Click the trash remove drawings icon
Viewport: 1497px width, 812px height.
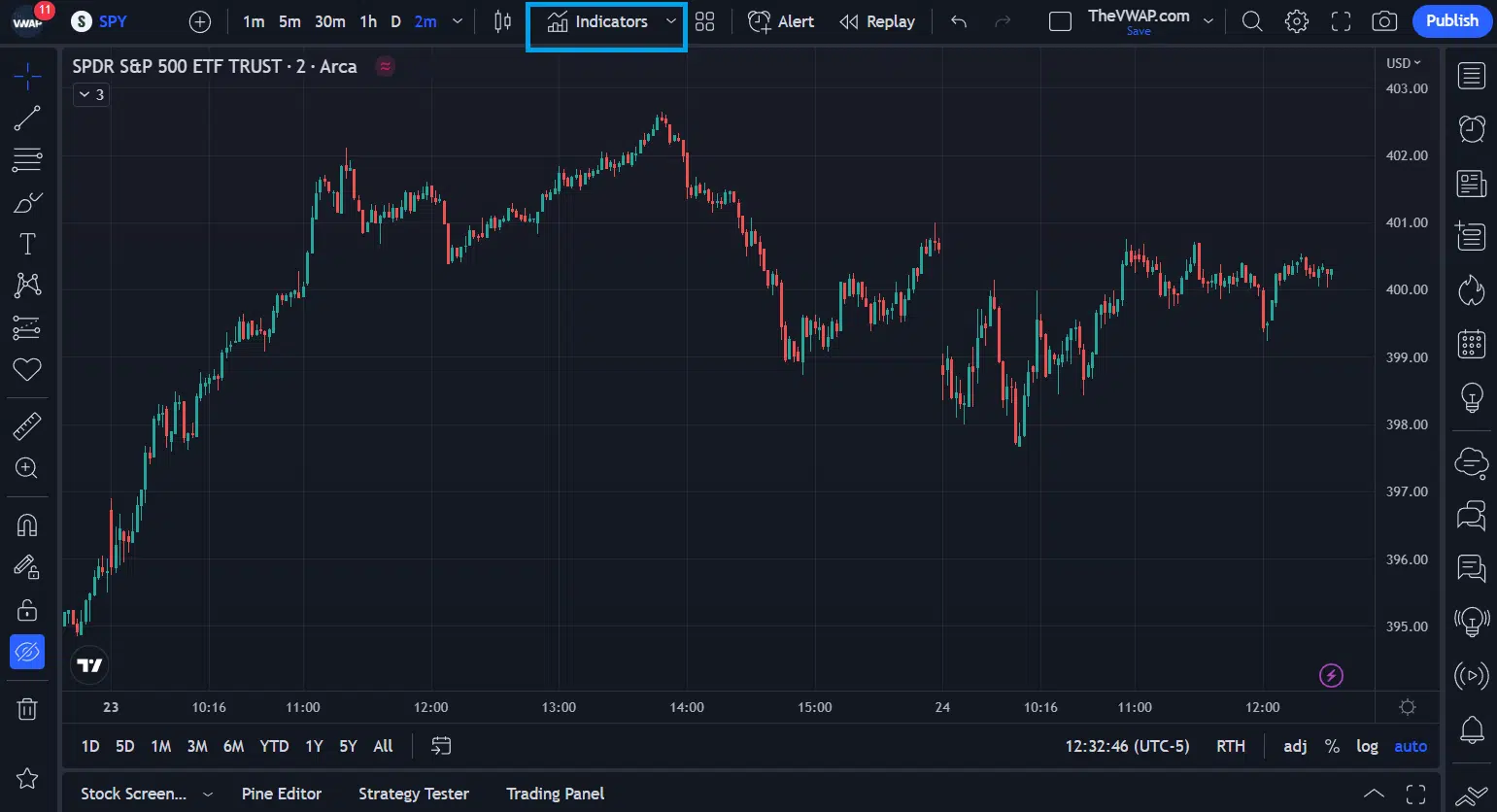click(27, 709)
